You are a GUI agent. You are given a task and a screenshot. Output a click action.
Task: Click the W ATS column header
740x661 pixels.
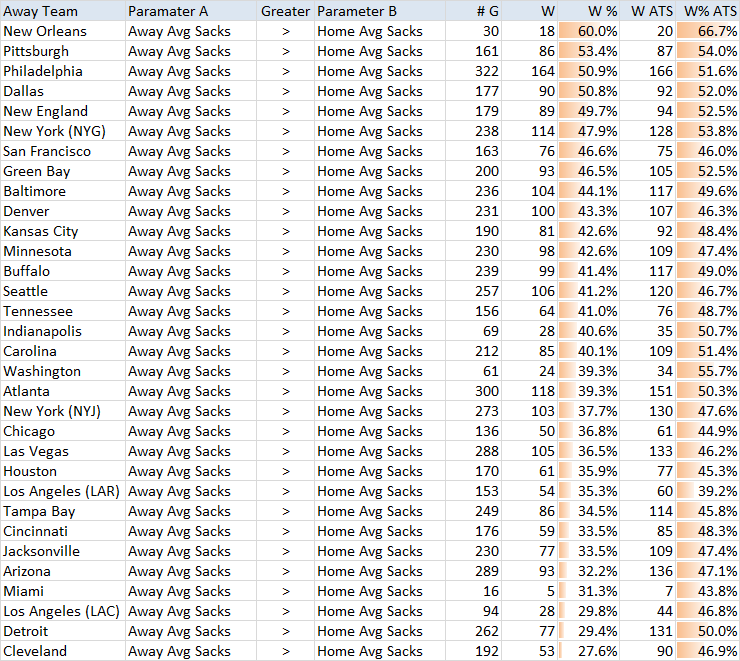648,10
